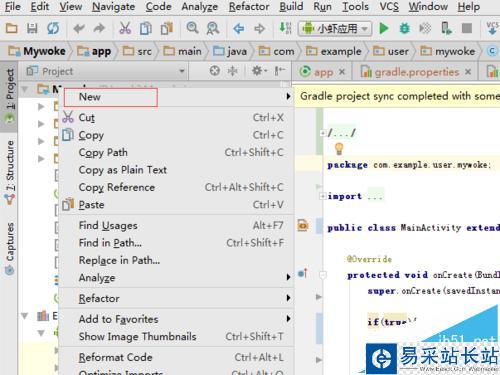Screen dimensions: 500x375
Task: Expand the folded import block
Action: pyautogui.click(x=322, y=196)
